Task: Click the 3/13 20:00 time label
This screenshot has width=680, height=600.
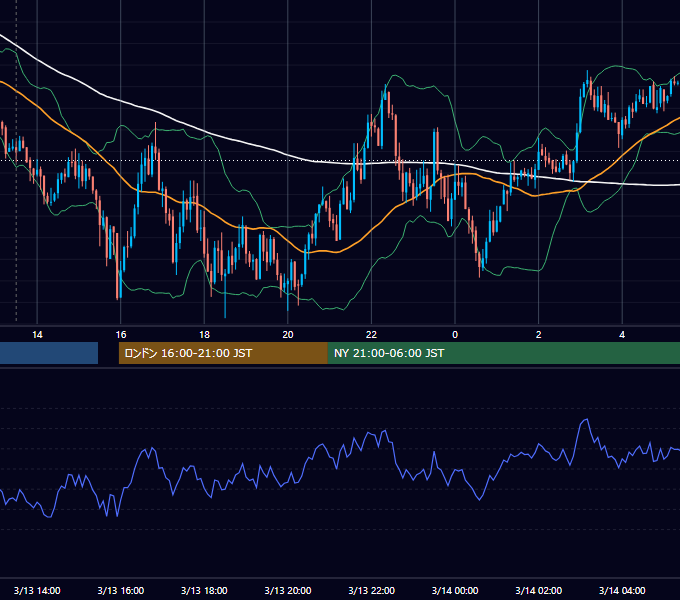Action: (288, 590)
